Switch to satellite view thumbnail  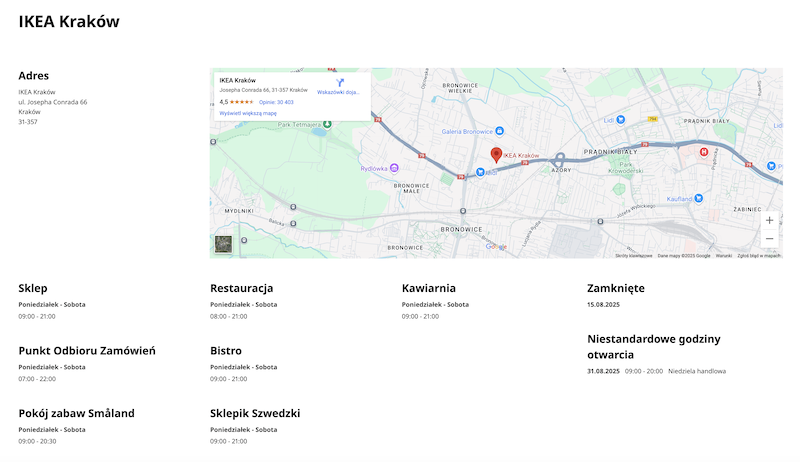[224, 243]
